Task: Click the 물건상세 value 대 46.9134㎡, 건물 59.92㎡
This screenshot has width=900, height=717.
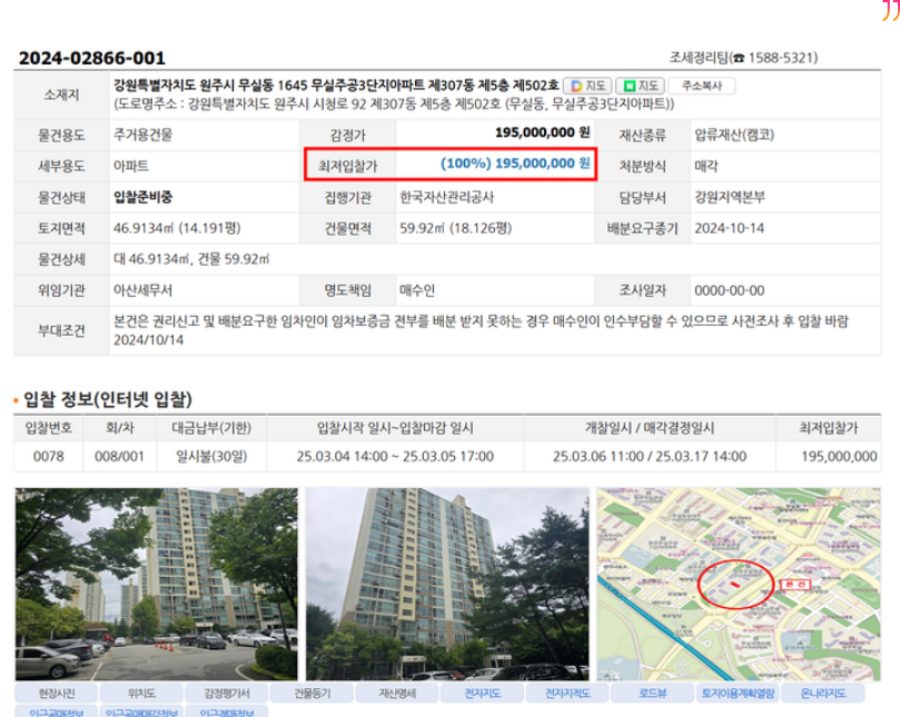Action: [191, 259]
